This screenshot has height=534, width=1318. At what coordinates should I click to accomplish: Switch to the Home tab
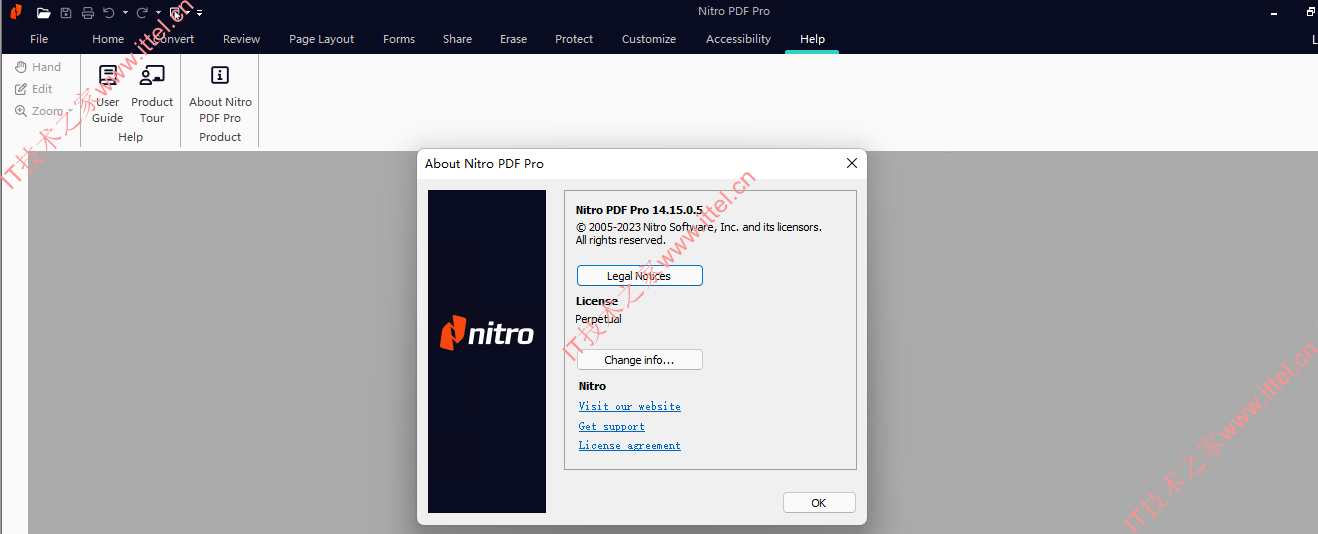point(108,39)
